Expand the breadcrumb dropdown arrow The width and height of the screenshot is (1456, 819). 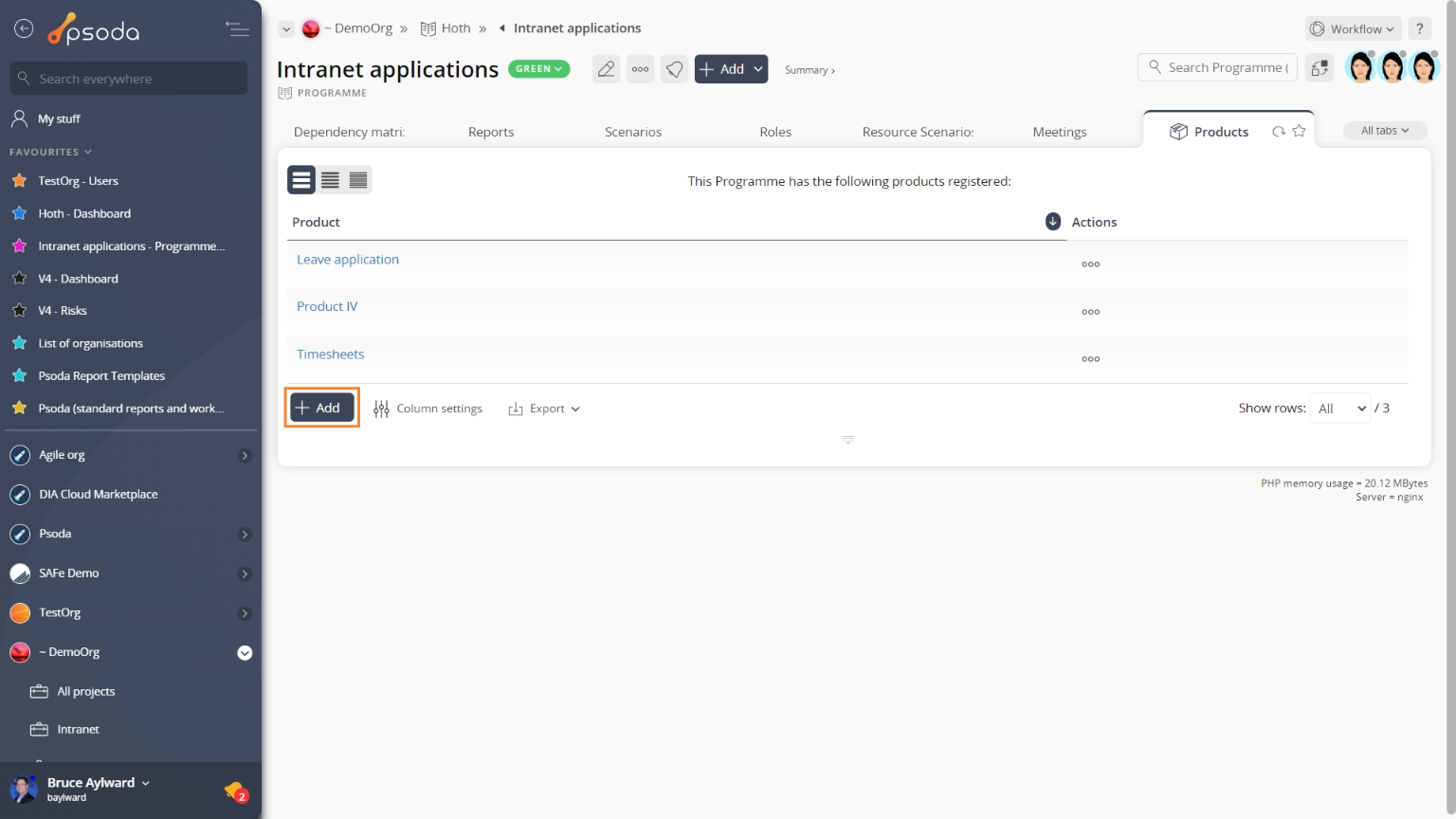tap(286, 29)
